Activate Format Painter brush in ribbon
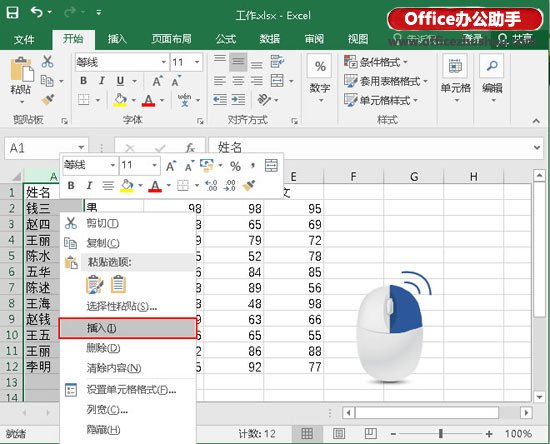The image size is (550, 444). coord(48,100)
